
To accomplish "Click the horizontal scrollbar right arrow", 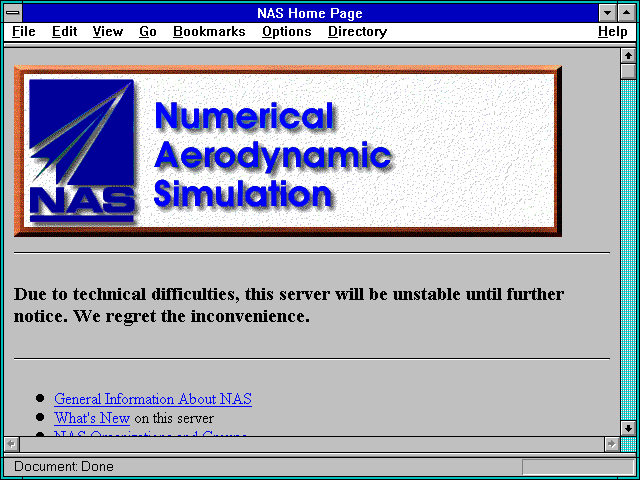I will (x=612, y=444).
